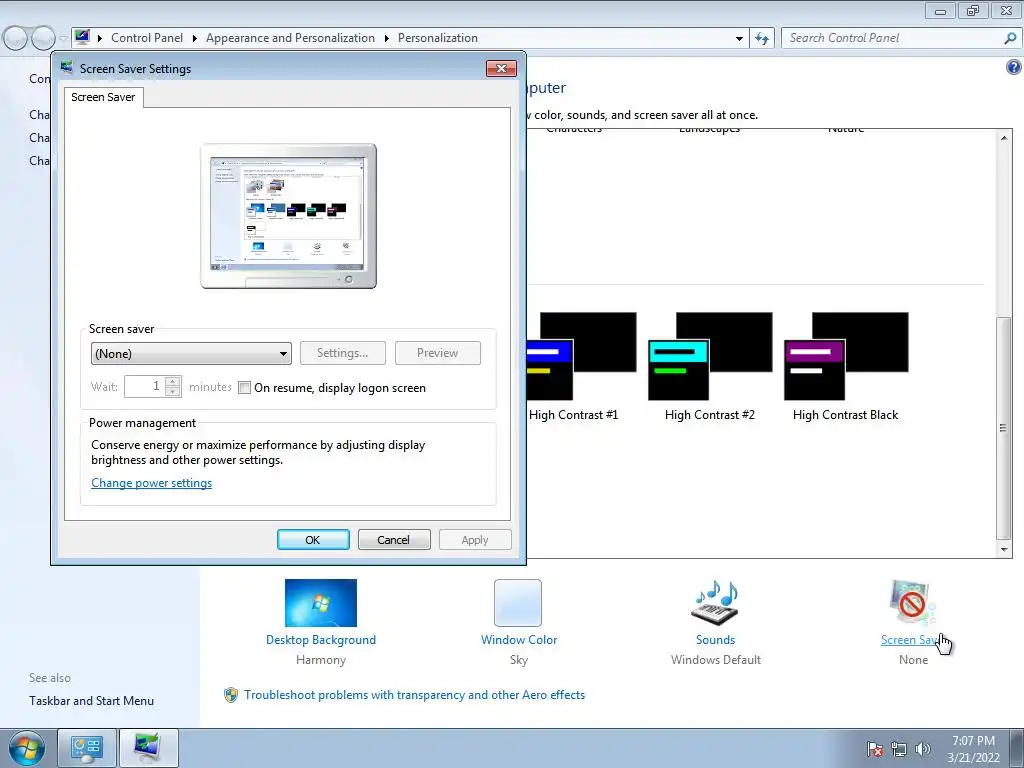Expand arrow after Appearance and Personalization breadcrumb
This screenshot has height=768, width=1024.
click(387, 39)
